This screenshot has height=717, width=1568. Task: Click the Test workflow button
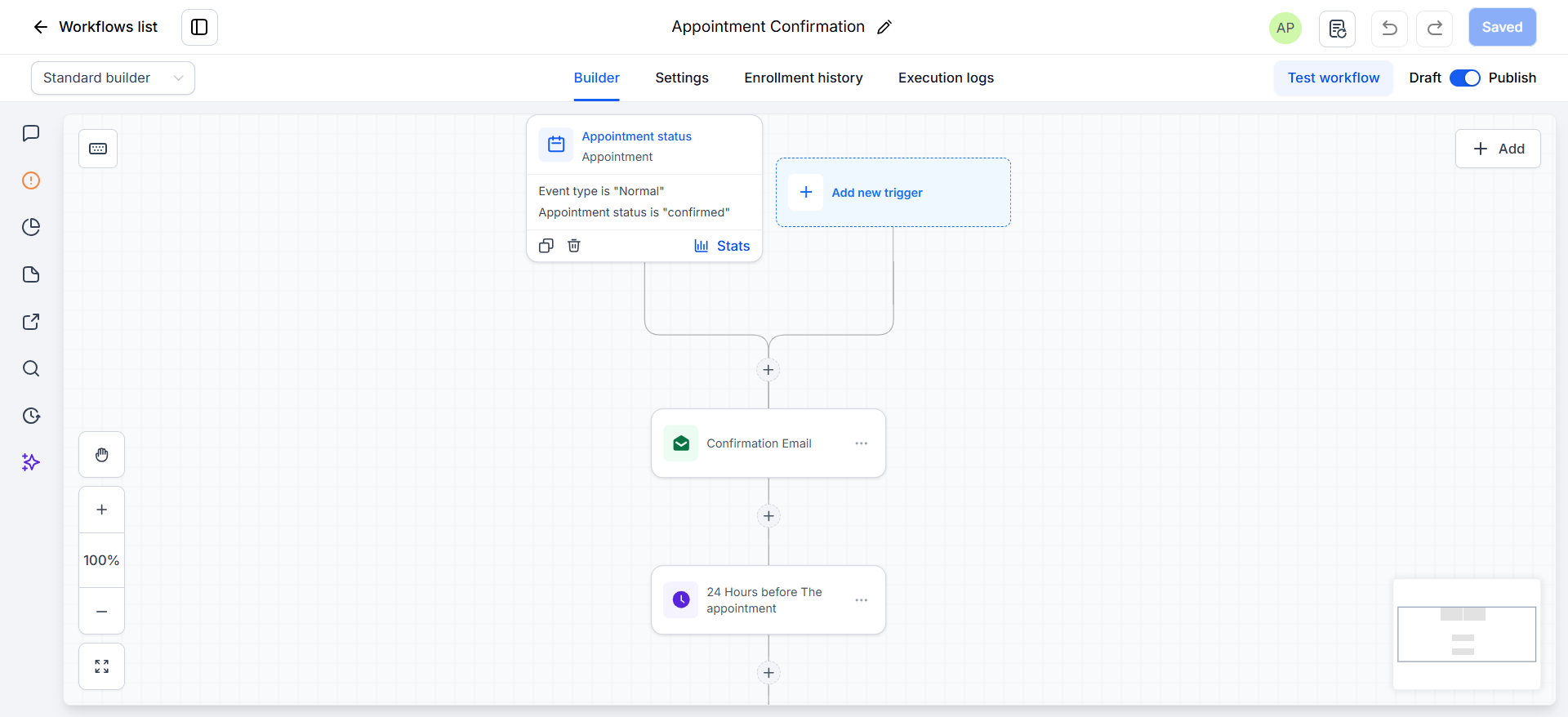tap(1334, 78)
